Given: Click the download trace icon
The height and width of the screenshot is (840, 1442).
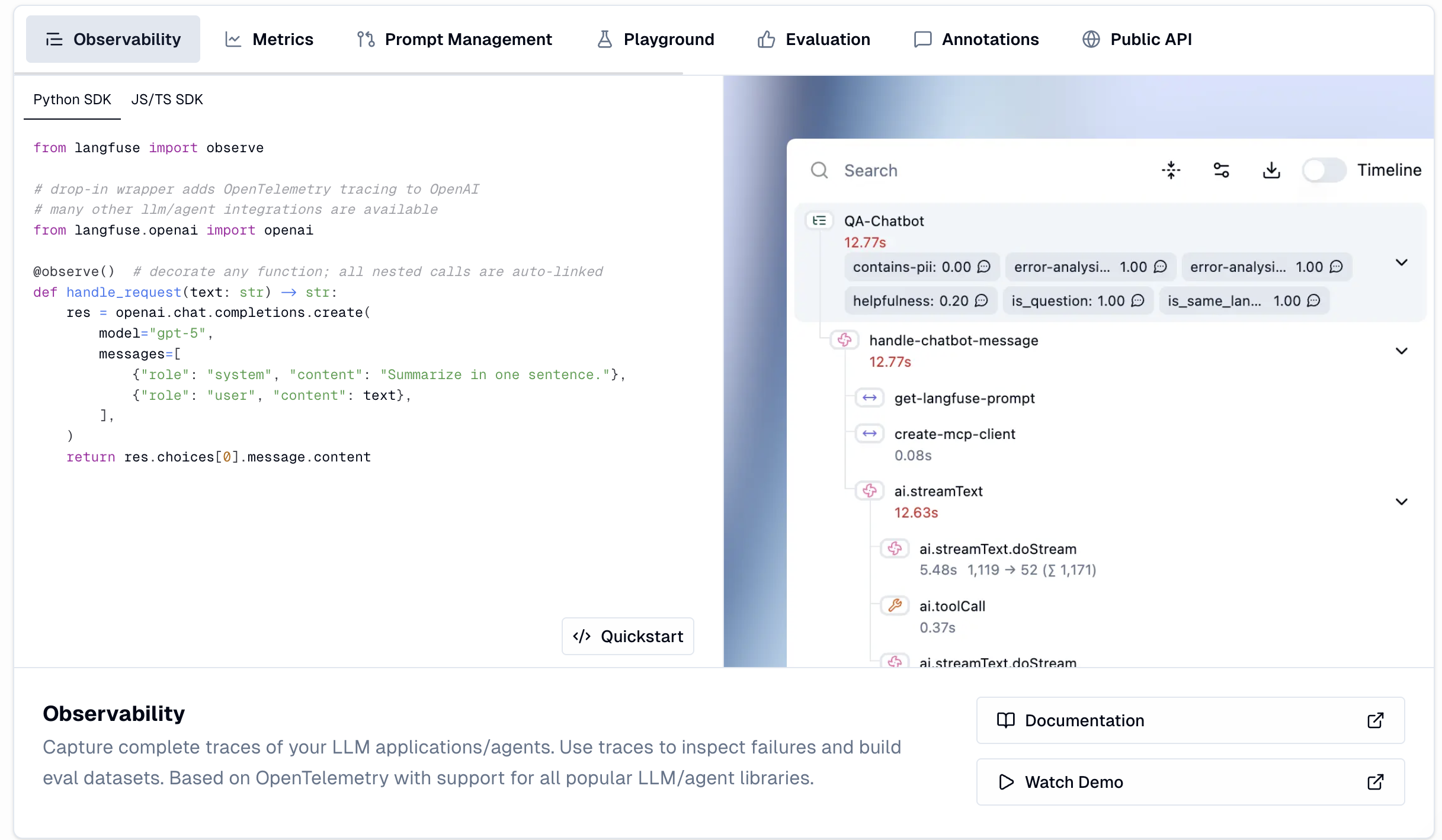Looking at the screenshot, I should tap(1271, 170).
